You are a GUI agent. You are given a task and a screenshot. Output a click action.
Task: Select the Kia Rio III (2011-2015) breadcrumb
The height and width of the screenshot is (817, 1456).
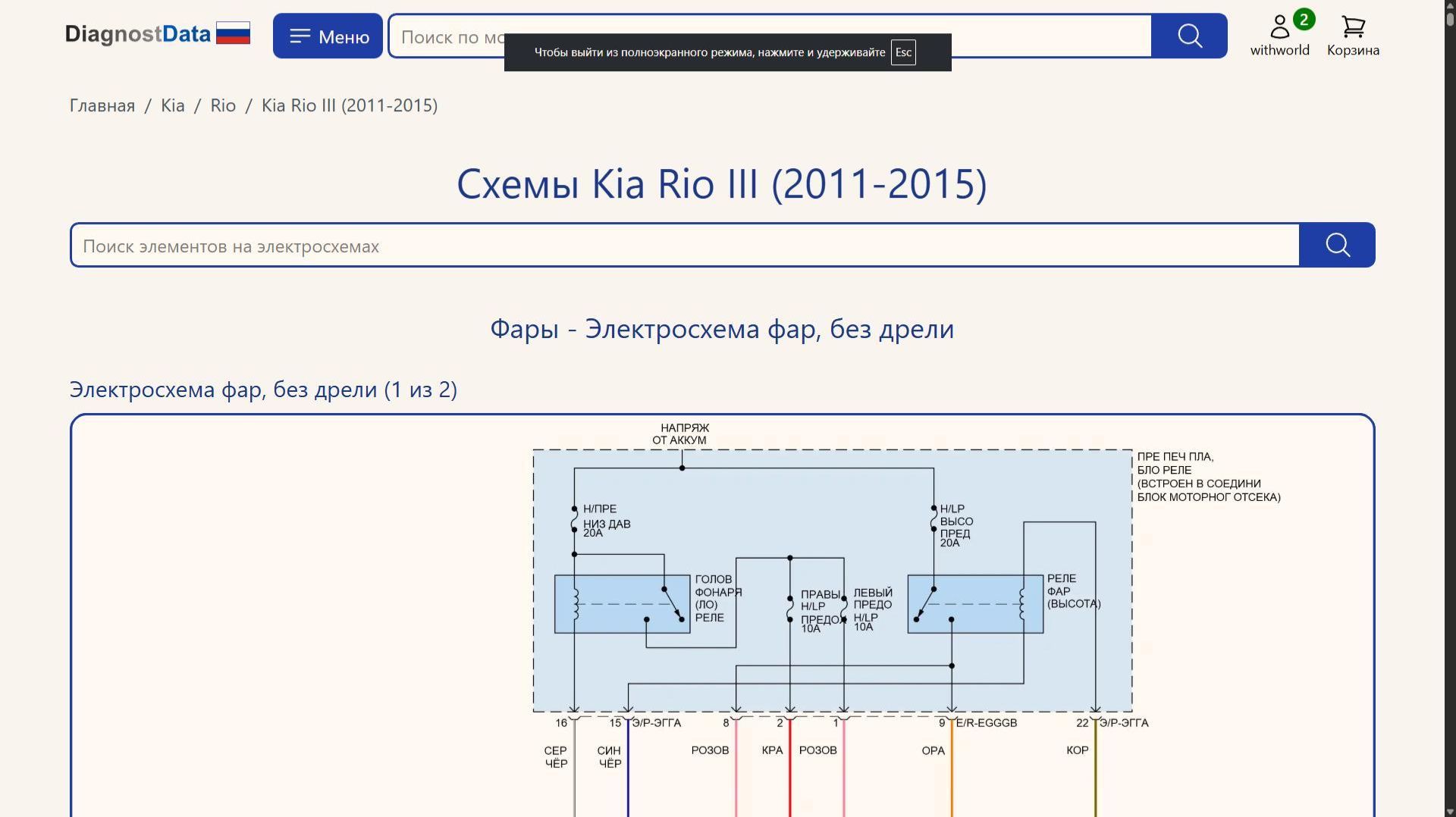click(x=350, y=105)
